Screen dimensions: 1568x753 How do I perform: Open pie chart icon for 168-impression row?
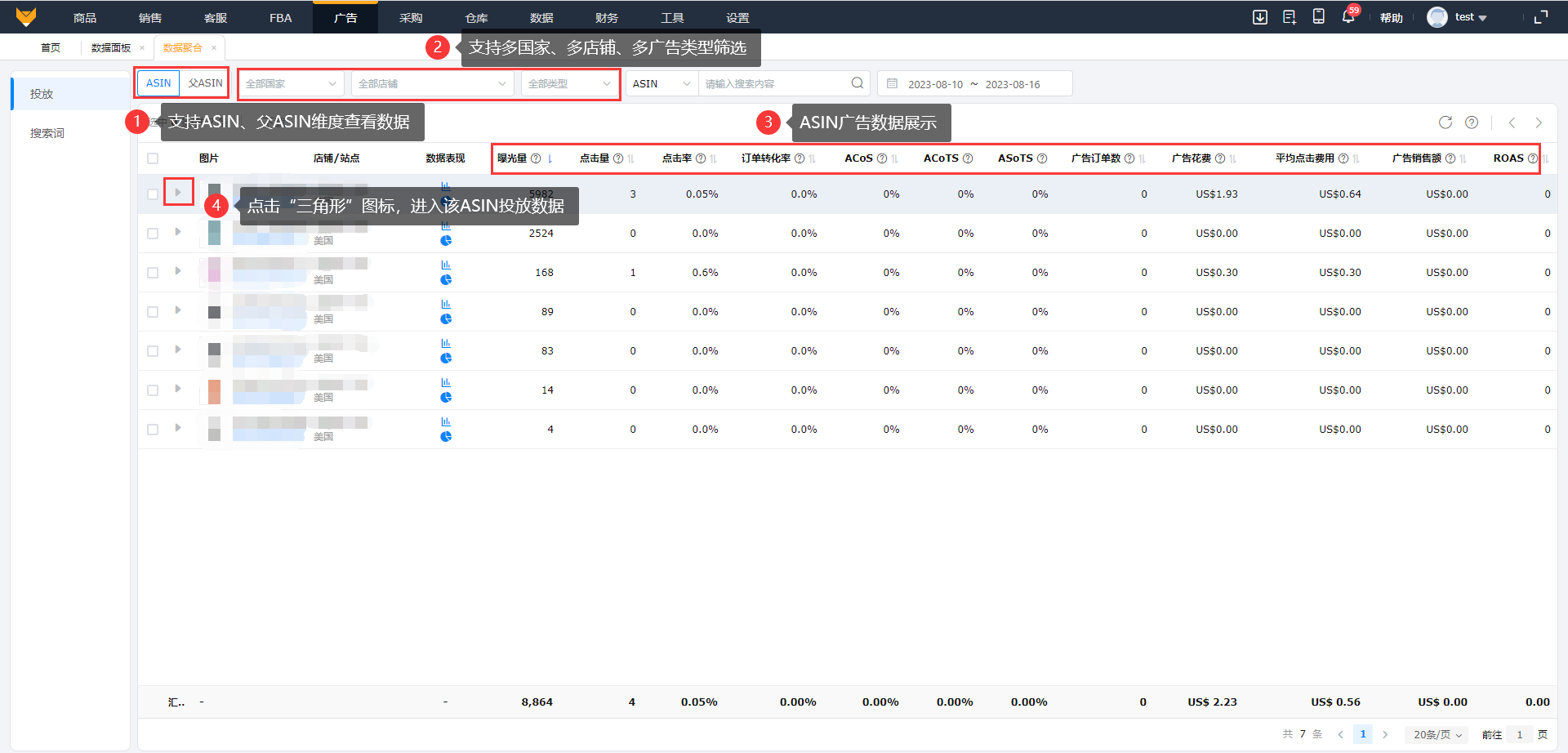446,280
